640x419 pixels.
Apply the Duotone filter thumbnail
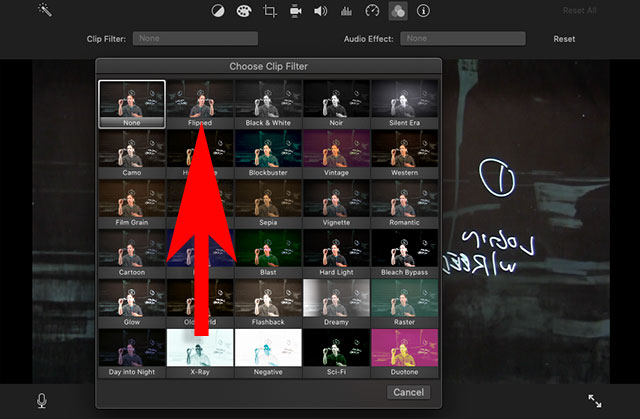click(404, 352)
